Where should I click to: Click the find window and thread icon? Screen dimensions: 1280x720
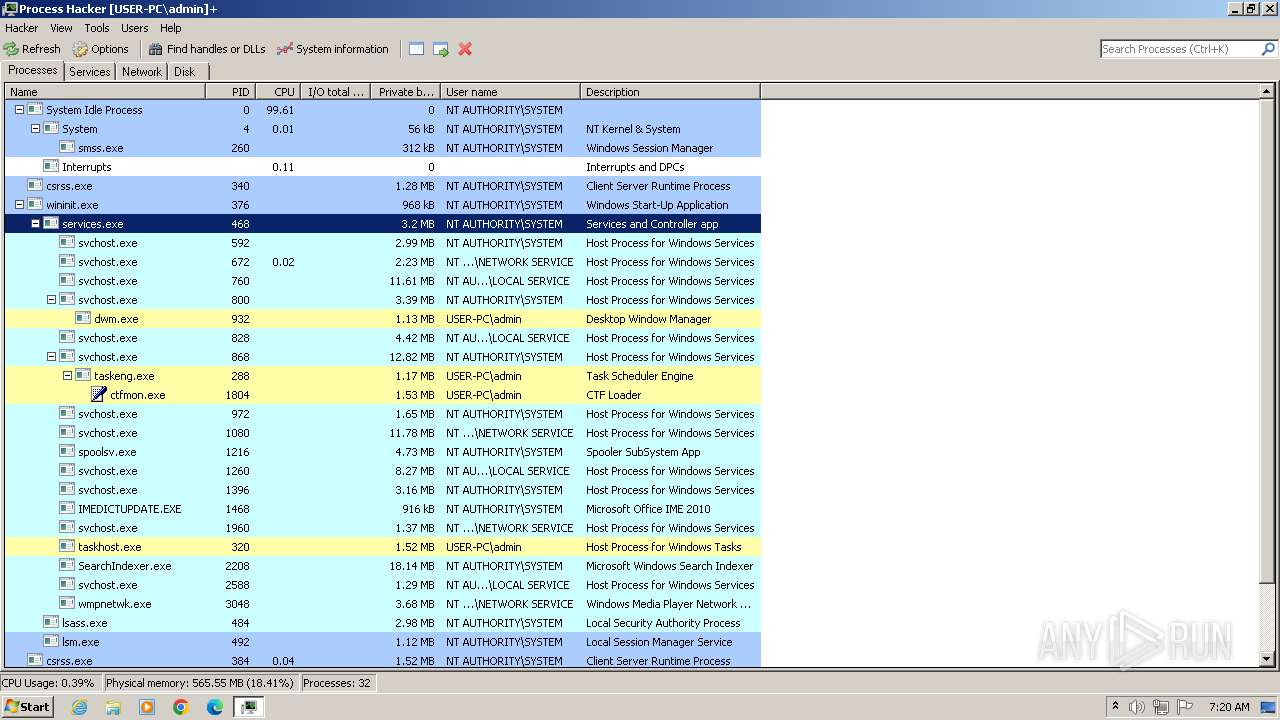tap(441, 49)
